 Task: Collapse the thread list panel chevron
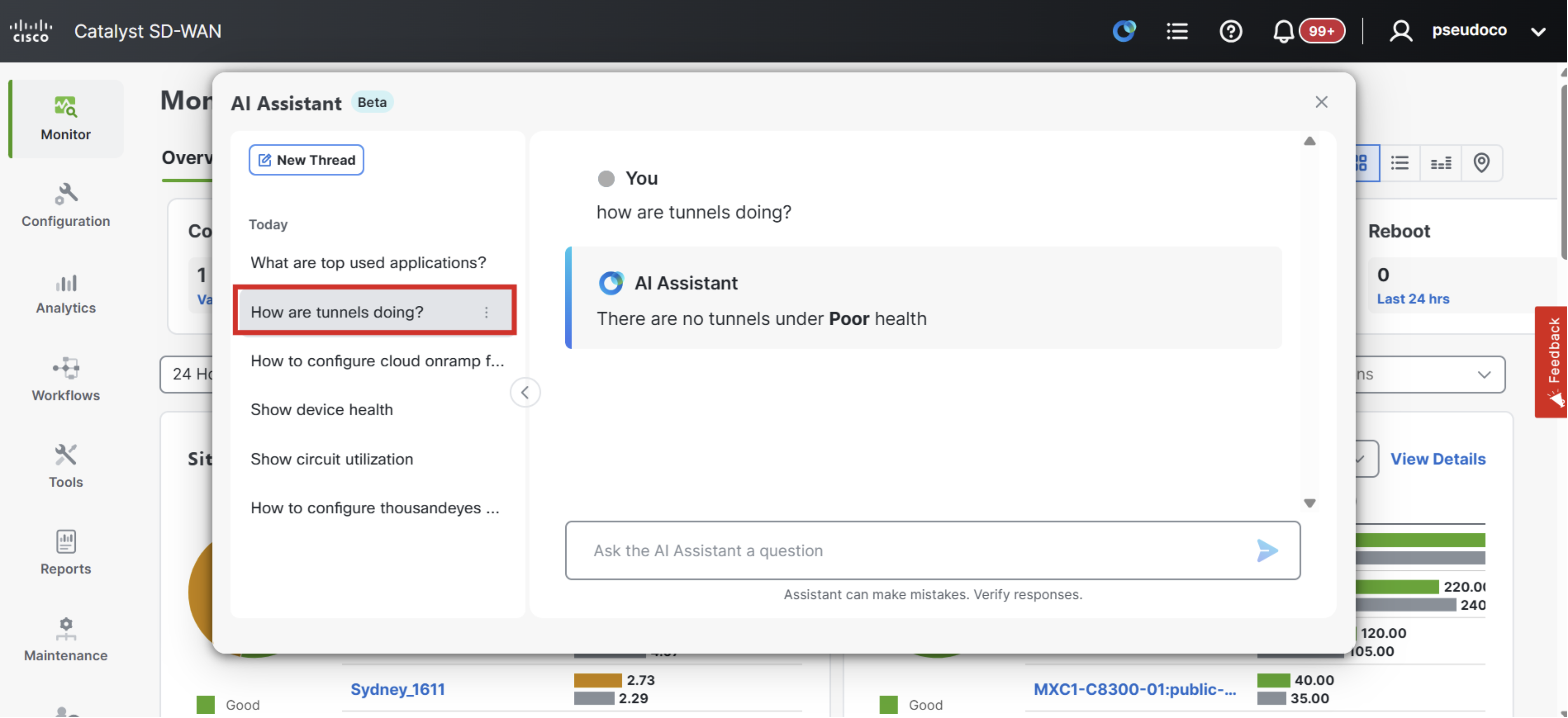tap(525, 392)
